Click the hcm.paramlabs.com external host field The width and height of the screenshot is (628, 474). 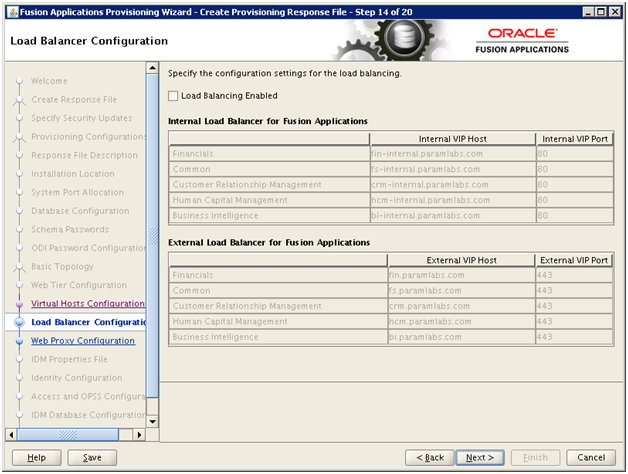click(x=461, y=321)
